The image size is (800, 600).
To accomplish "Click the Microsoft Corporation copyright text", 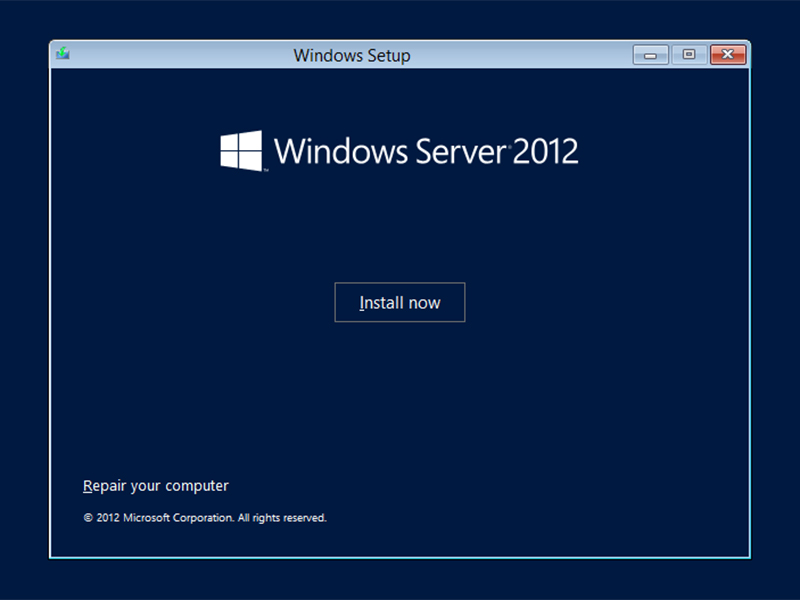I will [205, 518].
